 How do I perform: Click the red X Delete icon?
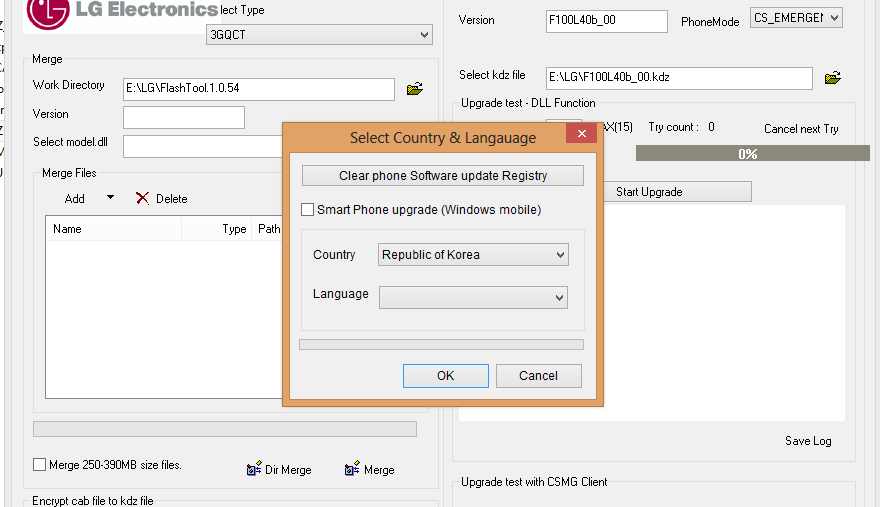(143, 198)
